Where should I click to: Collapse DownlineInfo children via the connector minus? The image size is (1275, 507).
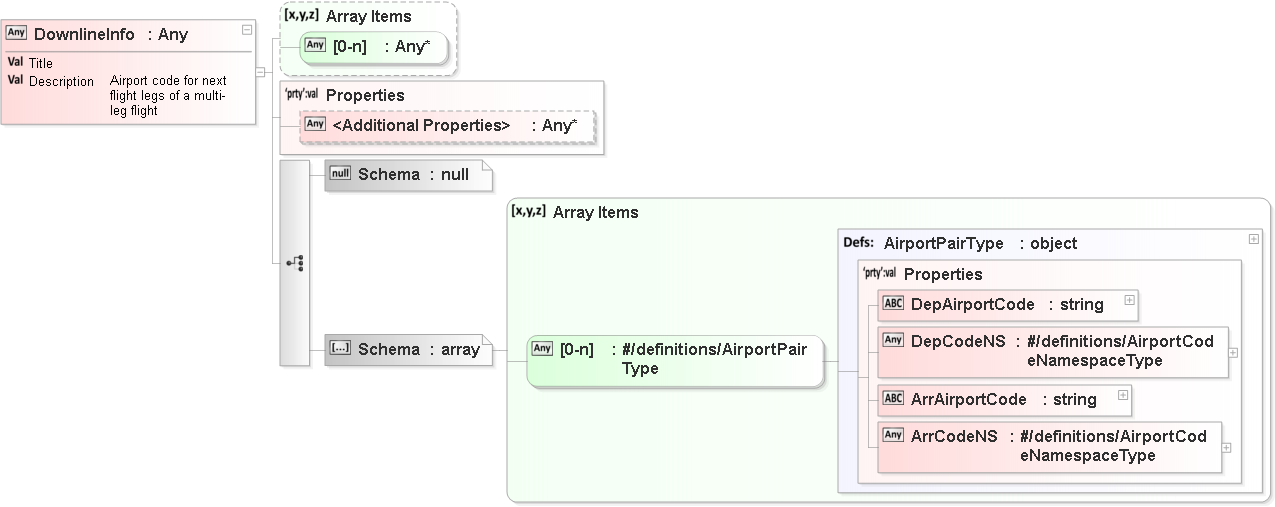click(x=260, y=72)
